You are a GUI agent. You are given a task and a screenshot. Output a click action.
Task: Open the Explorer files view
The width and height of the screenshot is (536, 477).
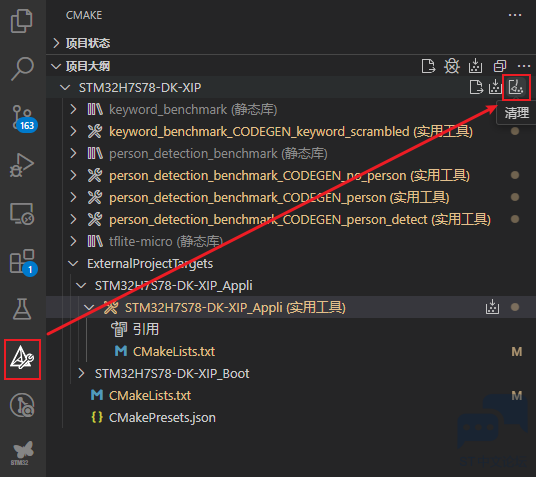coord(22,21)
